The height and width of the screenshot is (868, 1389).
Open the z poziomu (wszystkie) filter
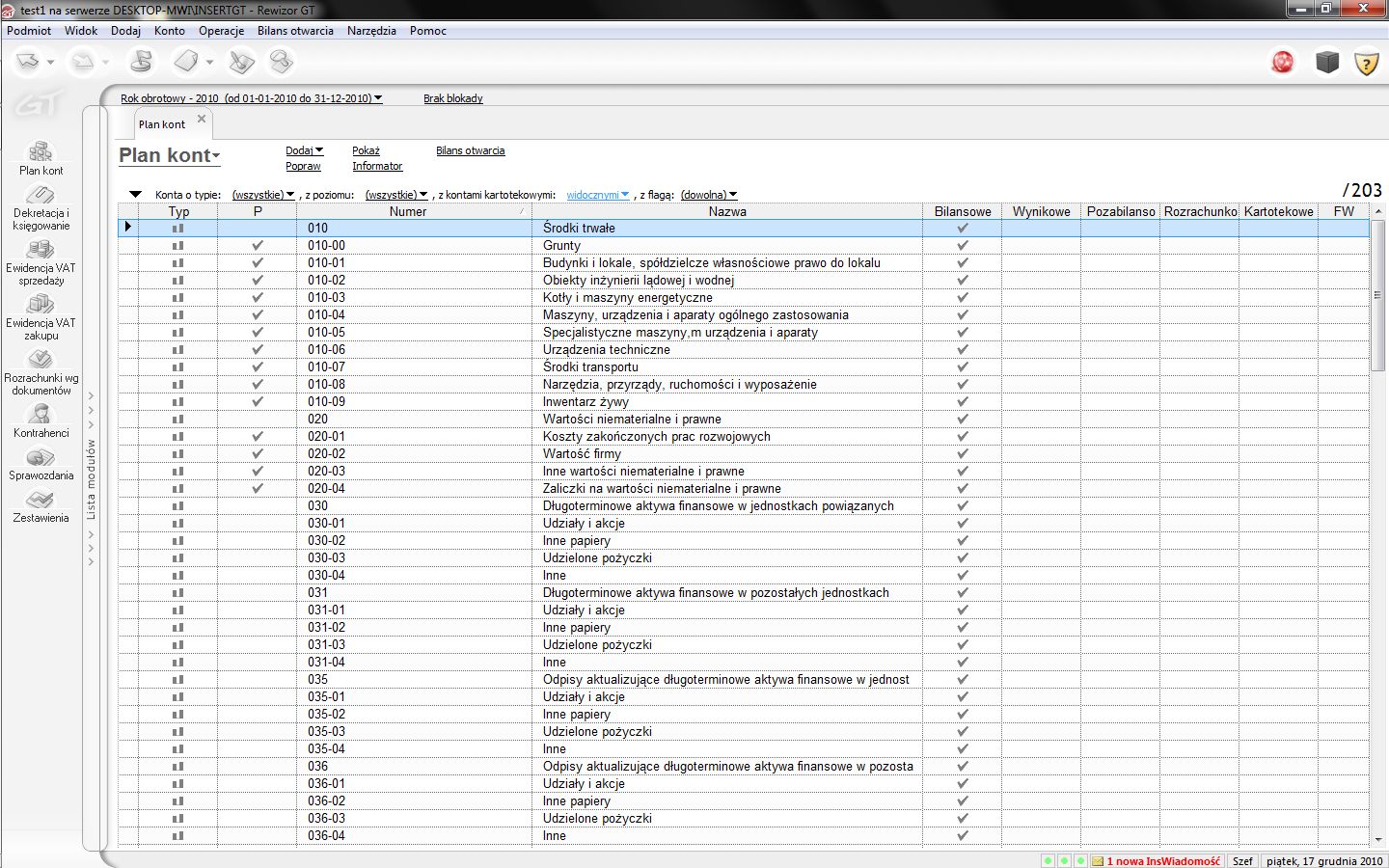pyautogui.click(x=396, y=195)
